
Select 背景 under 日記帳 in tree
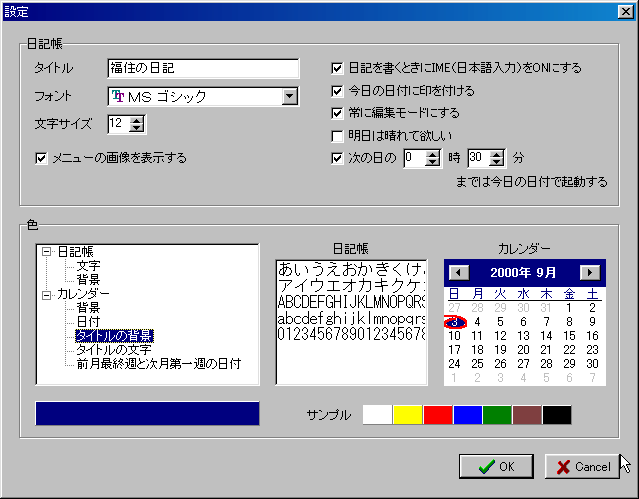point(88,280)
